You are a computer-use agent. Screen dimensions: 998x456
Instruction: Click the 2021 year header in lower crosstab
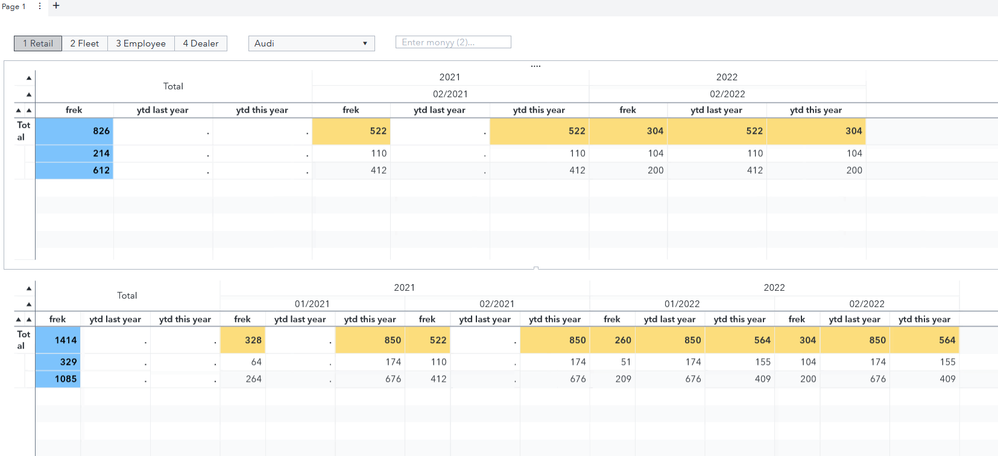pos(405,288)
